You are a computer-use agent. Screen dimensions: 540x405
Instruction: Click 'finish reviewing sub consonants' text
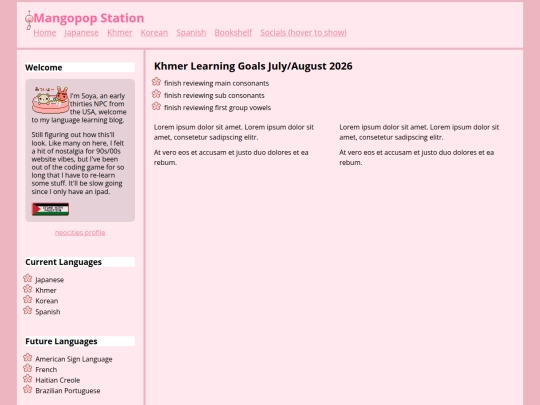click(214, 95)
